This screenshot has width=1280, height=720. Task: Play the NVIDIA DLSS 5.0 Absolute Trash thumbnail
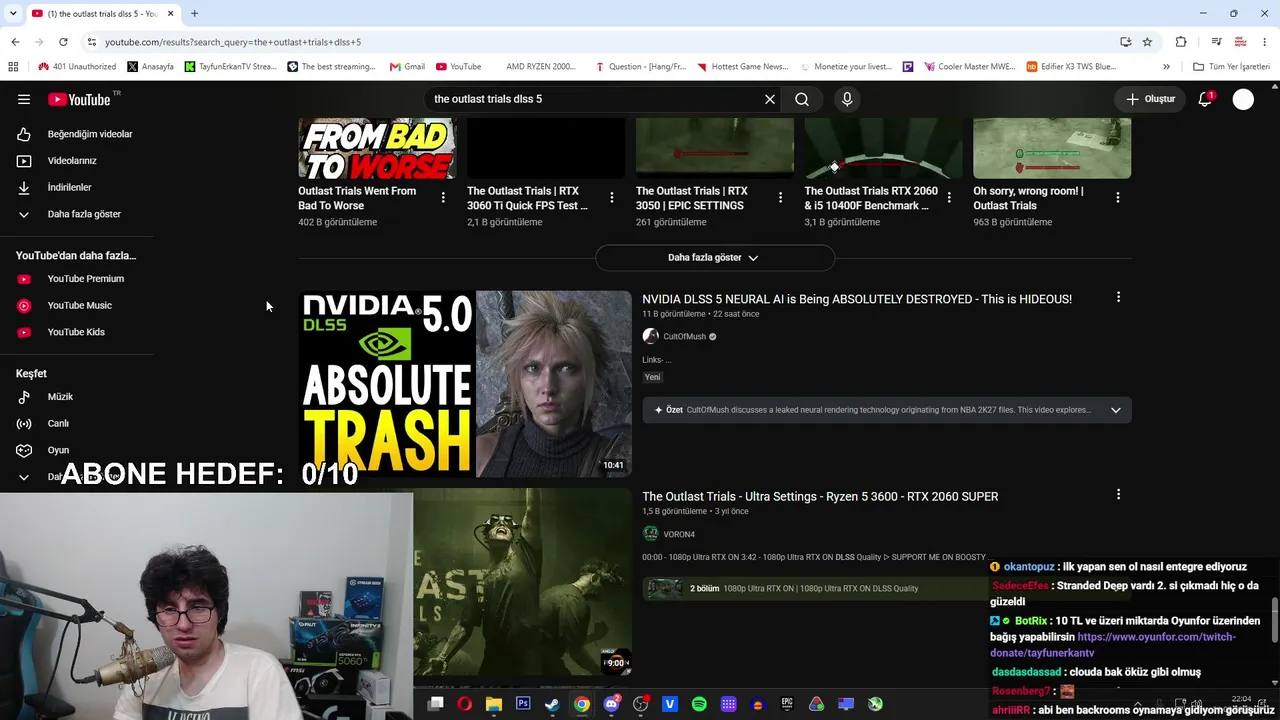point(465,384)
